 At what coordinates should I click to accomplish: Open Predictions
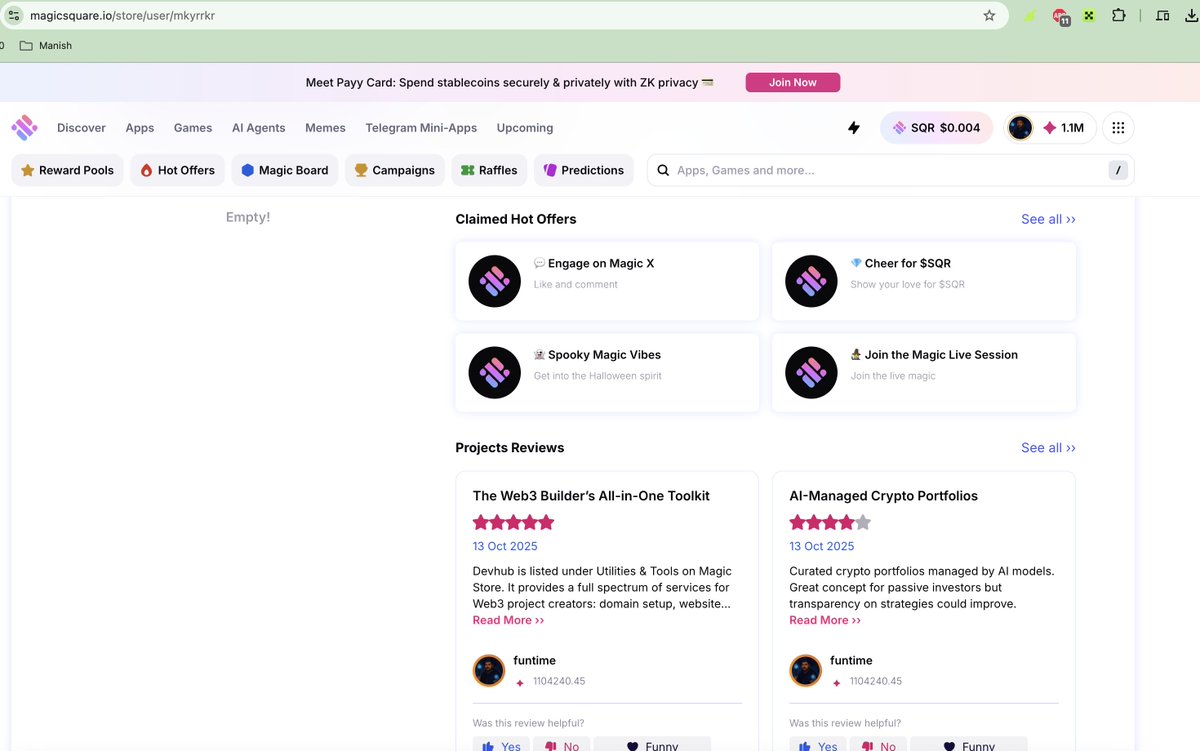584,170
